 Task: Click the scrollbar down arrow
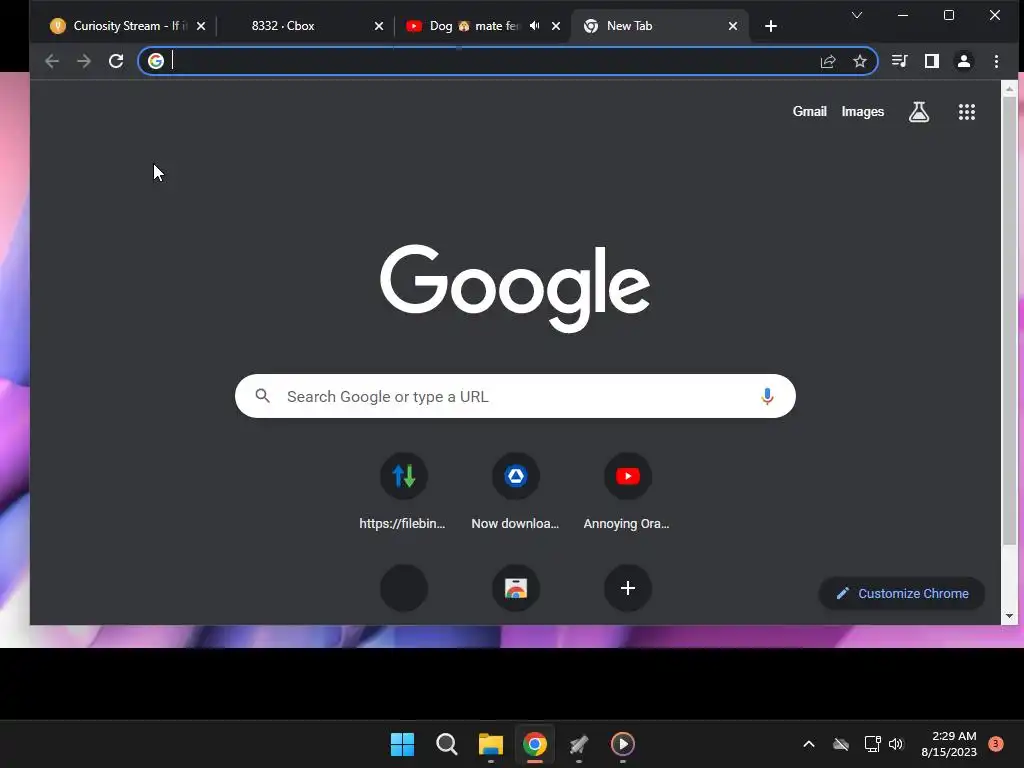point(1010,616)
